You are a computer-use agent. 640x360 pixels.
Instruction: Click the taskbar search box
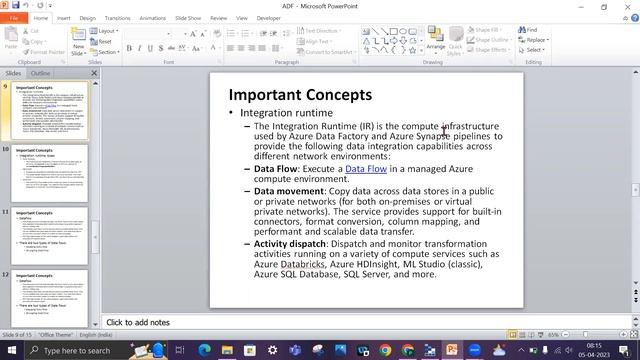click(x=96, y=350)
